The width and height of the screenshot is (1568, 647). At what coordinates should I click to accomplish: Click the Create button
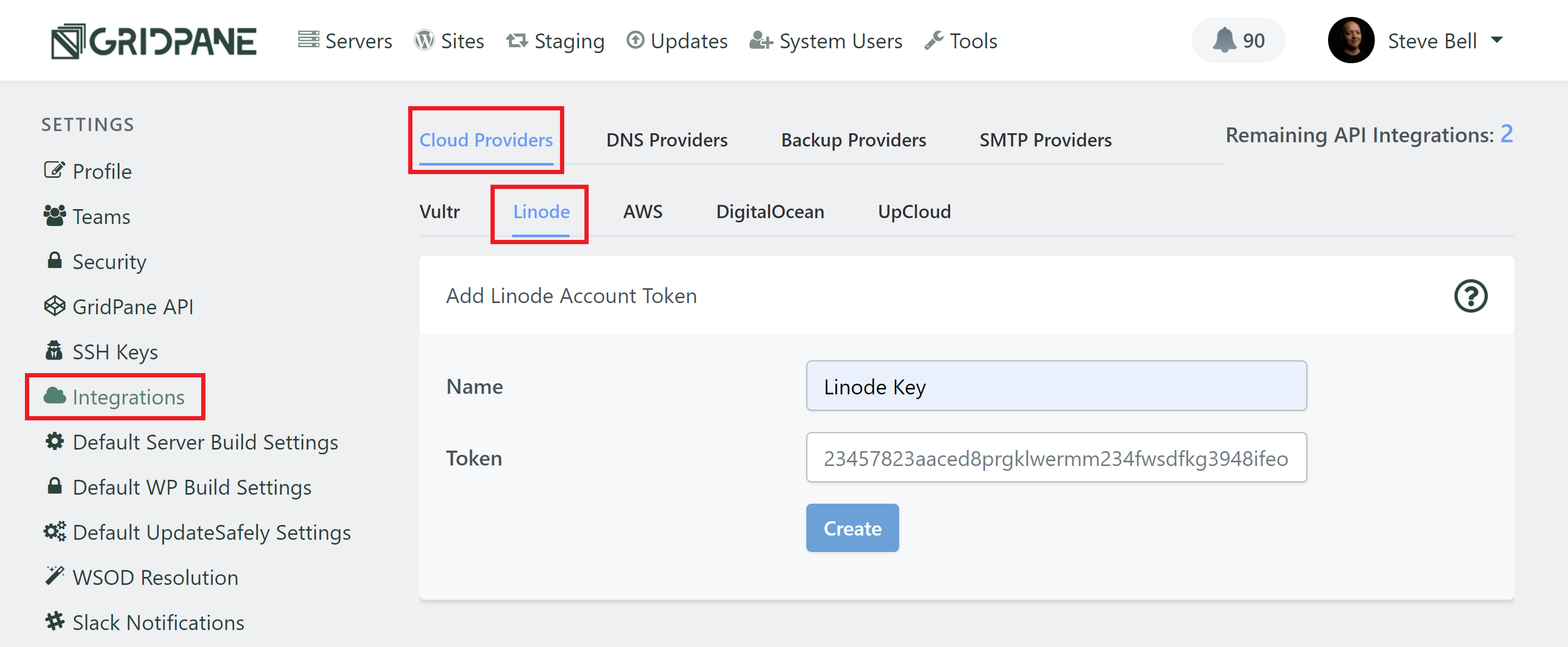[852, 528]
